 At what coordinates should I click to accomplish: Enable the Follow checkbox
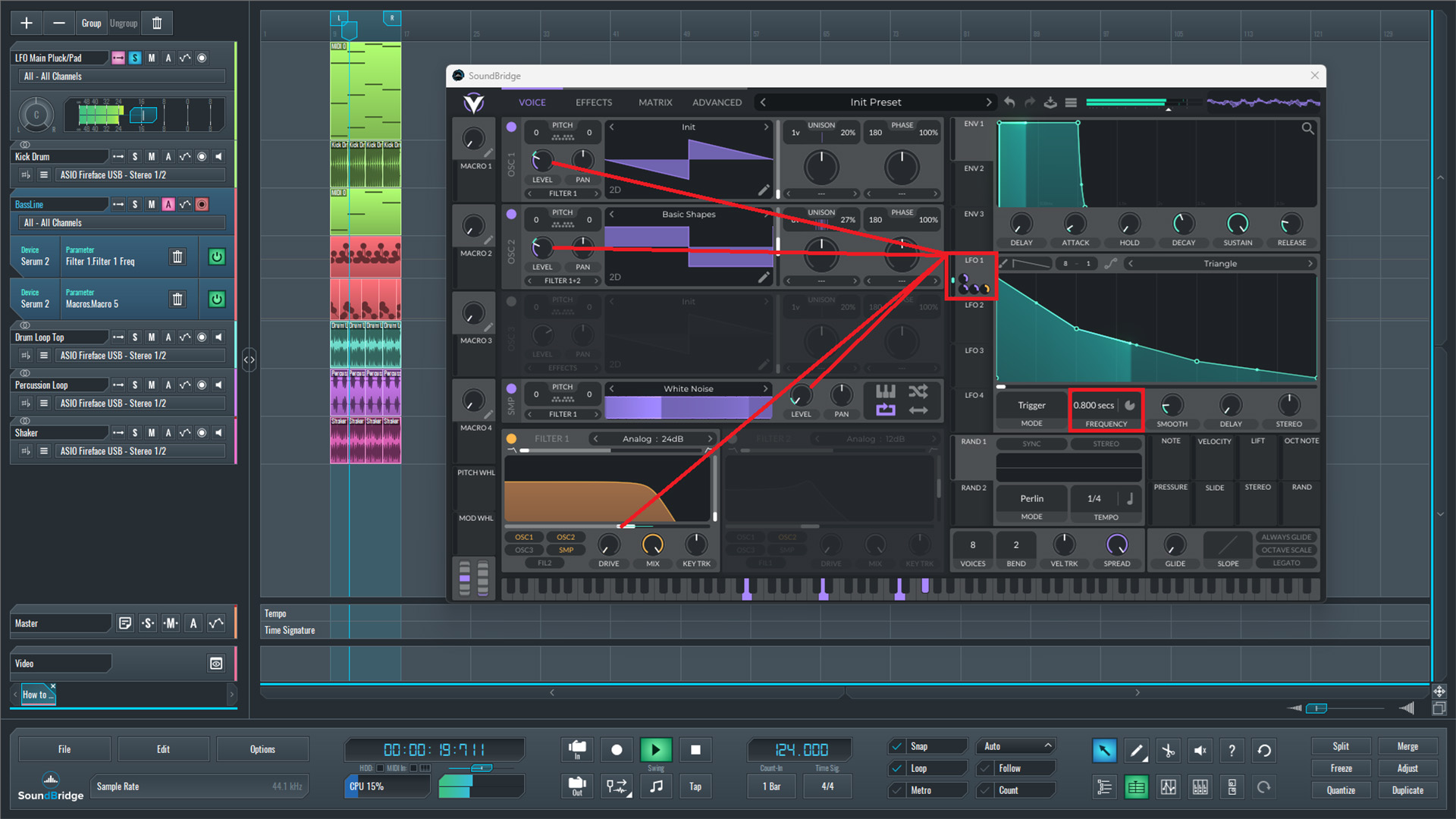point(985,768)
